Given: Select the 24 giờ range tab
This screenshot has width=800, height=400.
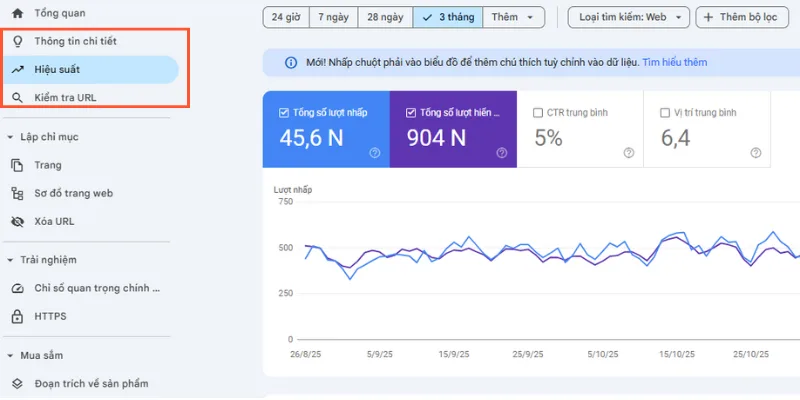Looking at the screenshot, I should (x=286, y=17).
